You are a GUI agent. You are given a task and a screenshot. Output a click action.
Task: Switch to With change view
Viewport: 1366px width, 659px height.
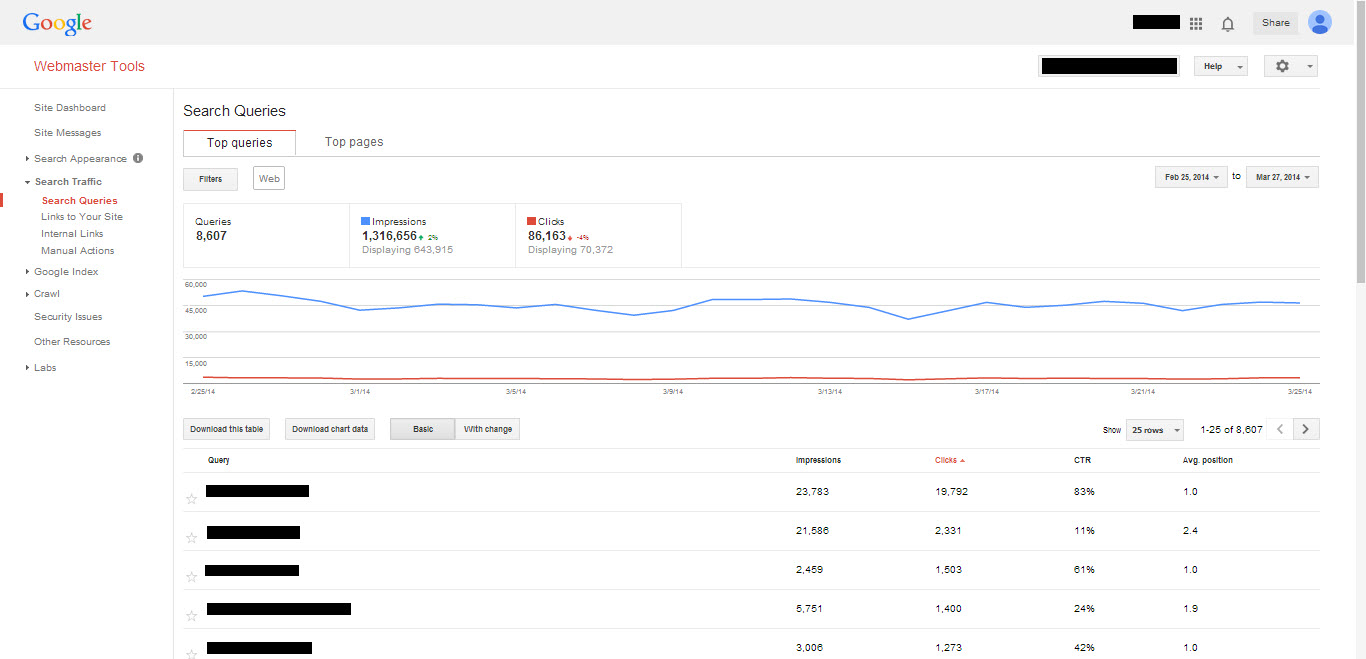tap(487, 429)
